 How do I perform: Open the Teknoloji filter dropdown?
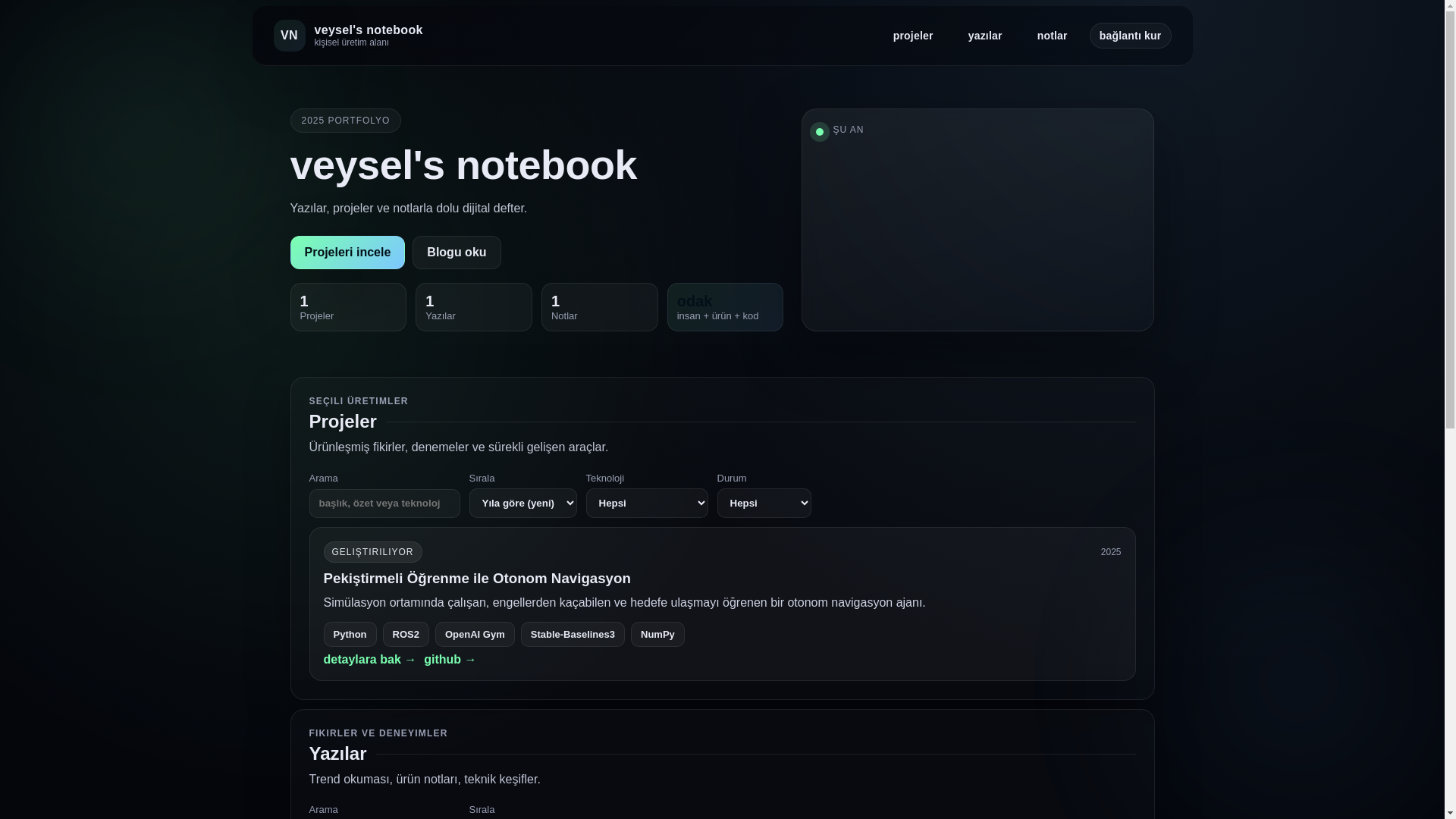[647, 504]
